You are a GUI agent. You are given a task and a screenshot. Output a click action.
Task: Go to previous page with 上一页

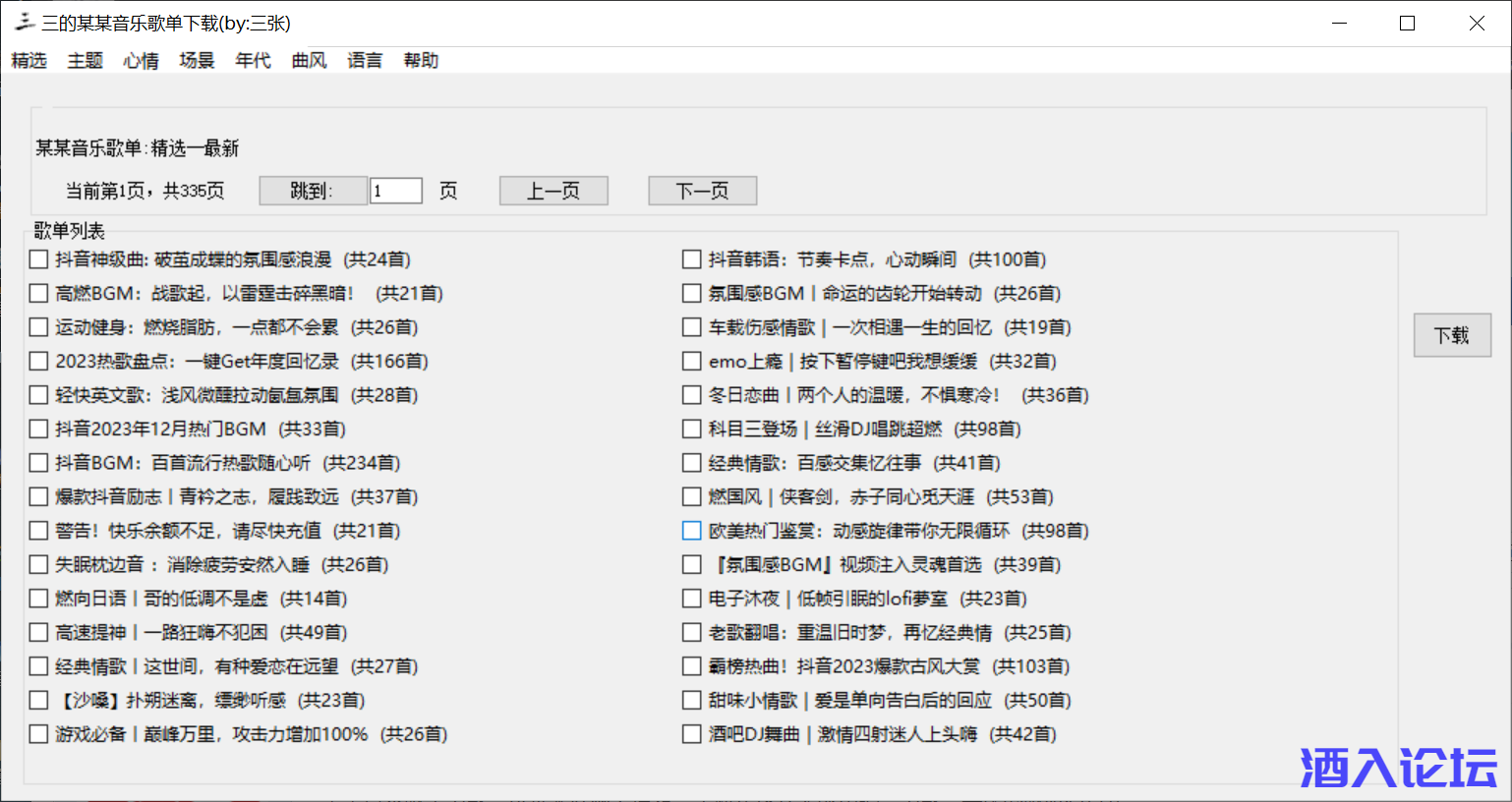[x=553, y=191]
